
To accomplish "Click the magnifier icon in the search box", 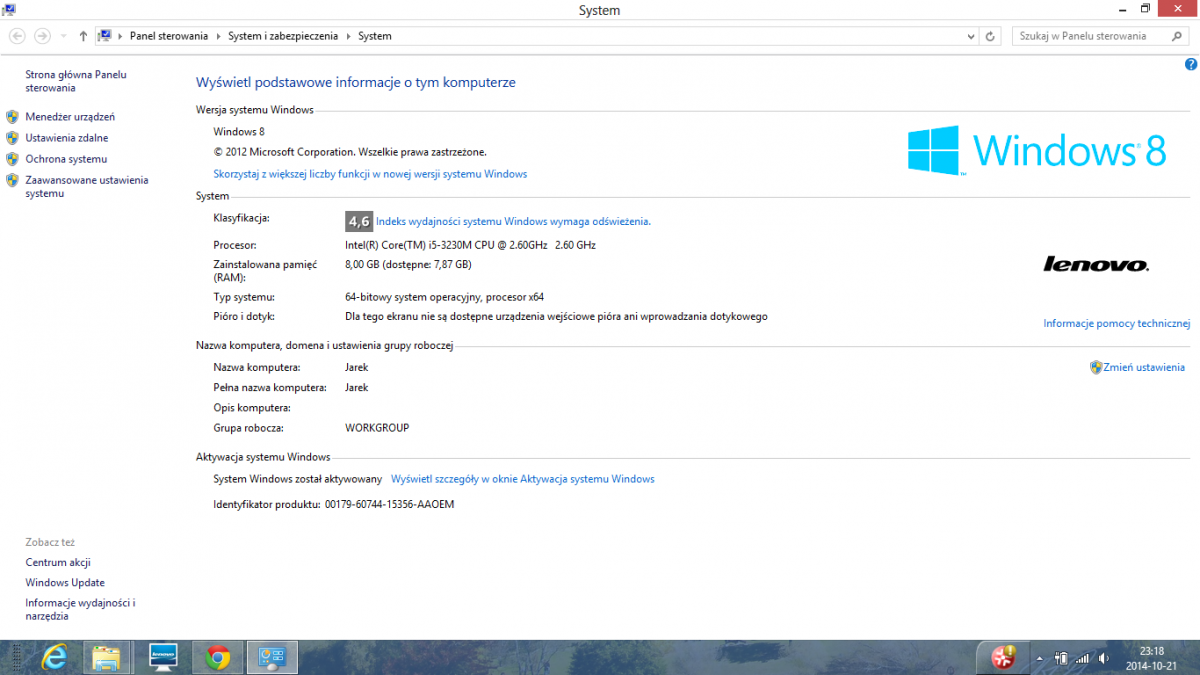I will tap(1177, 36).
